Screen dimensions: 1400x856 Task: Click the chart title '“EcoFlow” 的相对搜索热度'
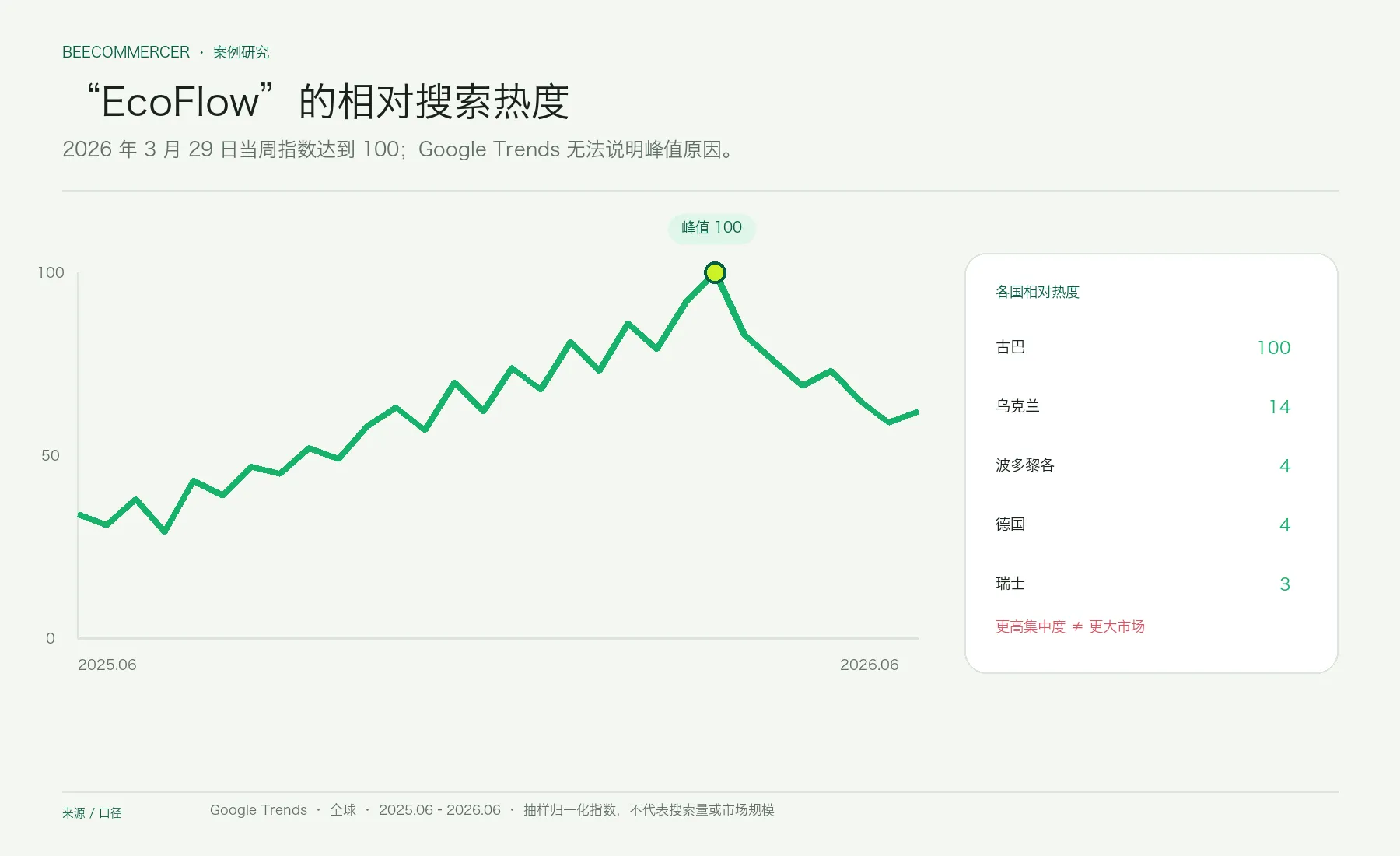point(327,102)
